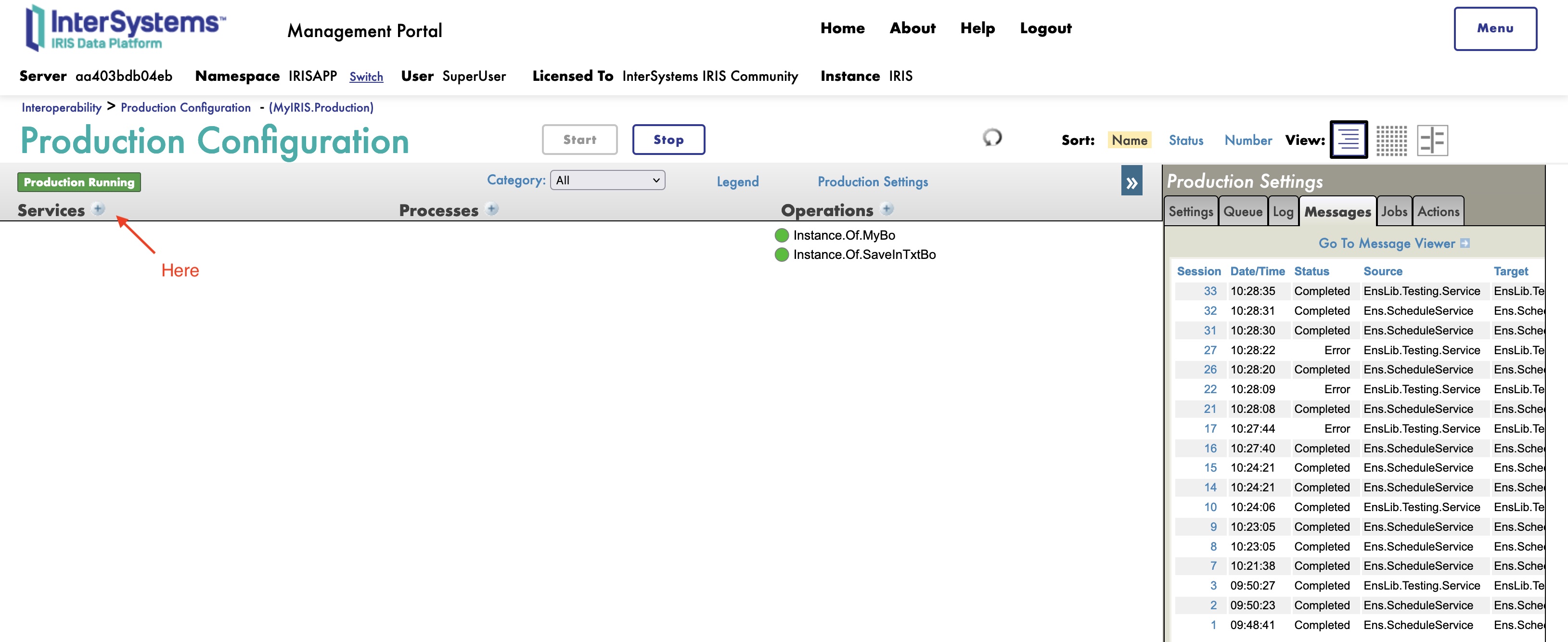
Task: Sort items by Number
Action: click(x=1248, y=140)
